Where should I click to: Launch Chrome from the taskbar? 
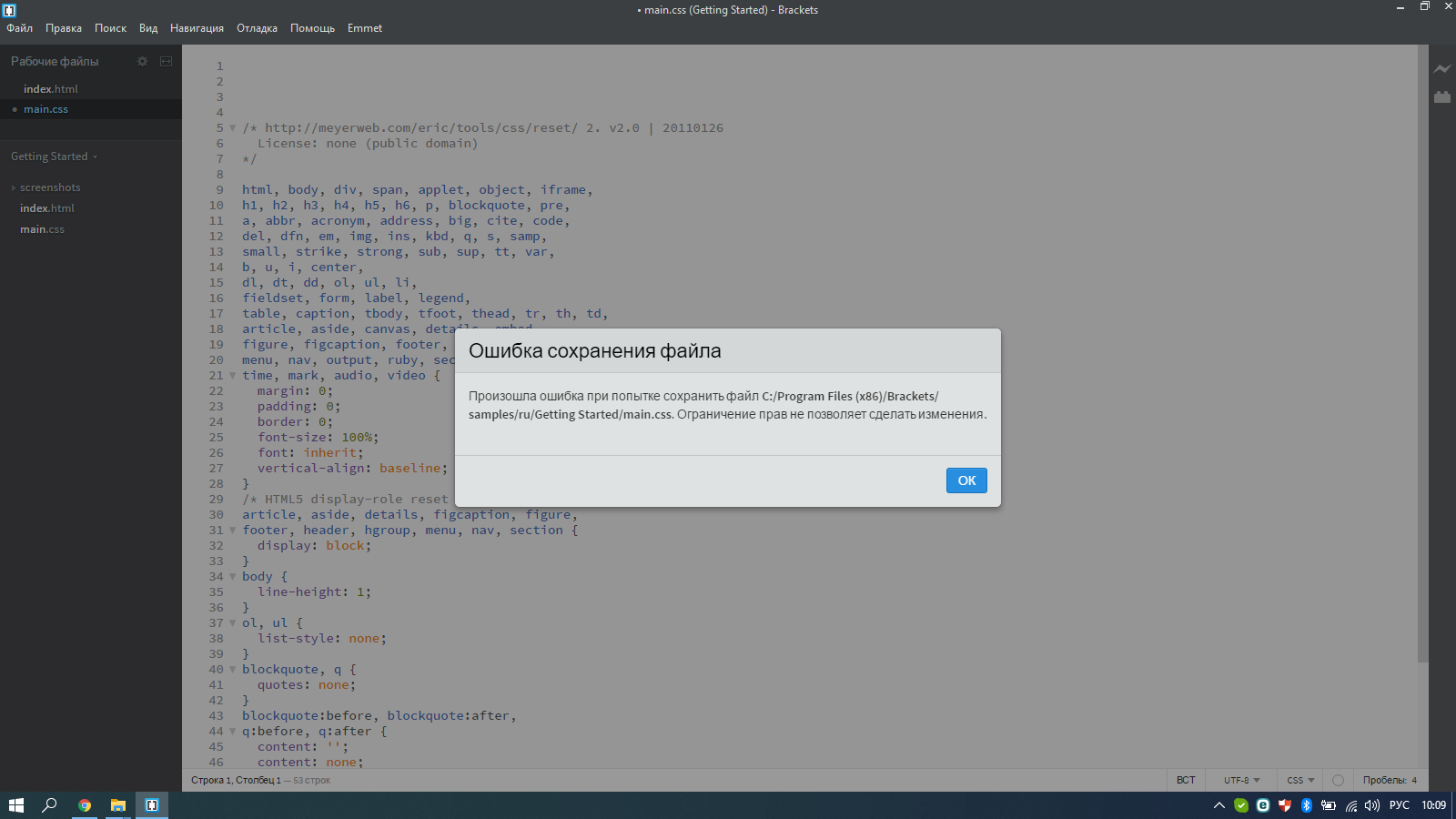click(84, 805)
